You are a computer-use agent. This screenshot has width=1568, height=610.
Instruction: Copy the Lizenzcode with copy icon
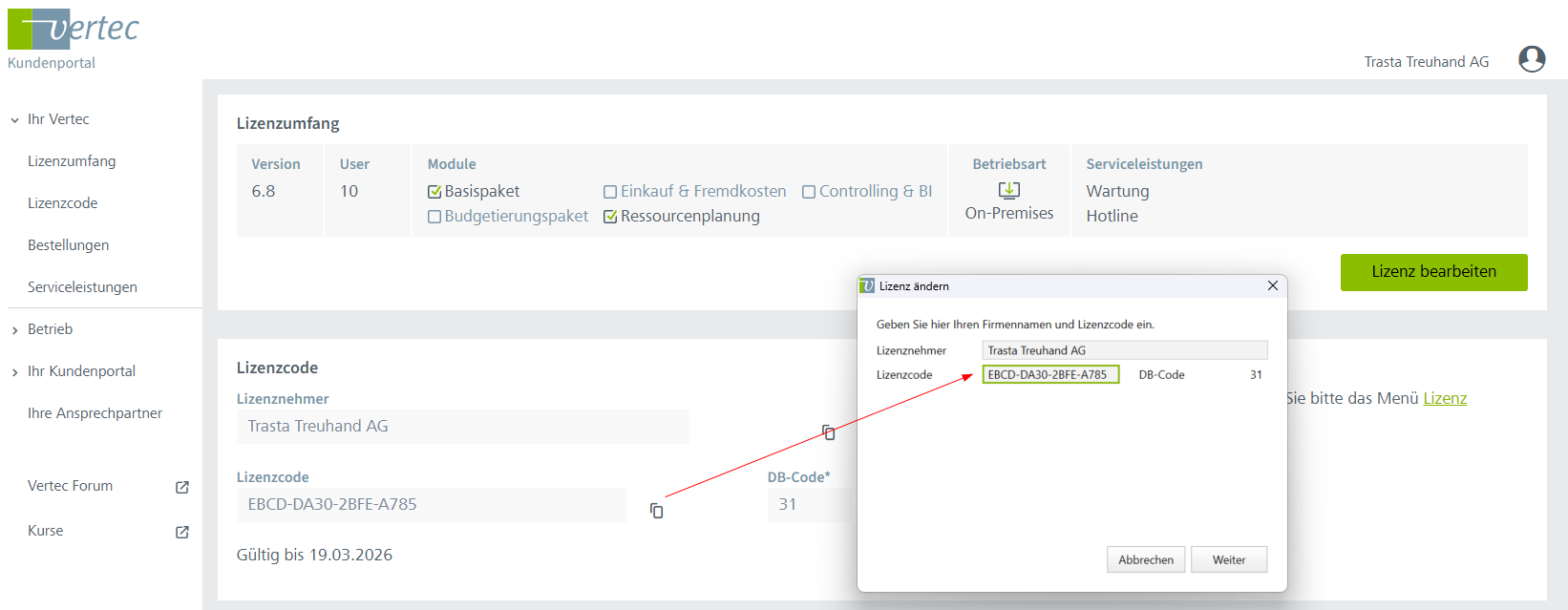pyautogui.click(x=657, y=511)
